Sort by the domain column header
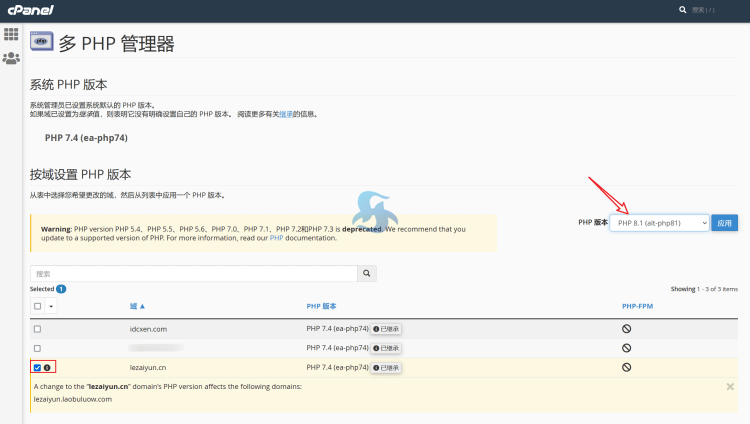This screenshot has height=424, width=750. [x=137, y=306]
